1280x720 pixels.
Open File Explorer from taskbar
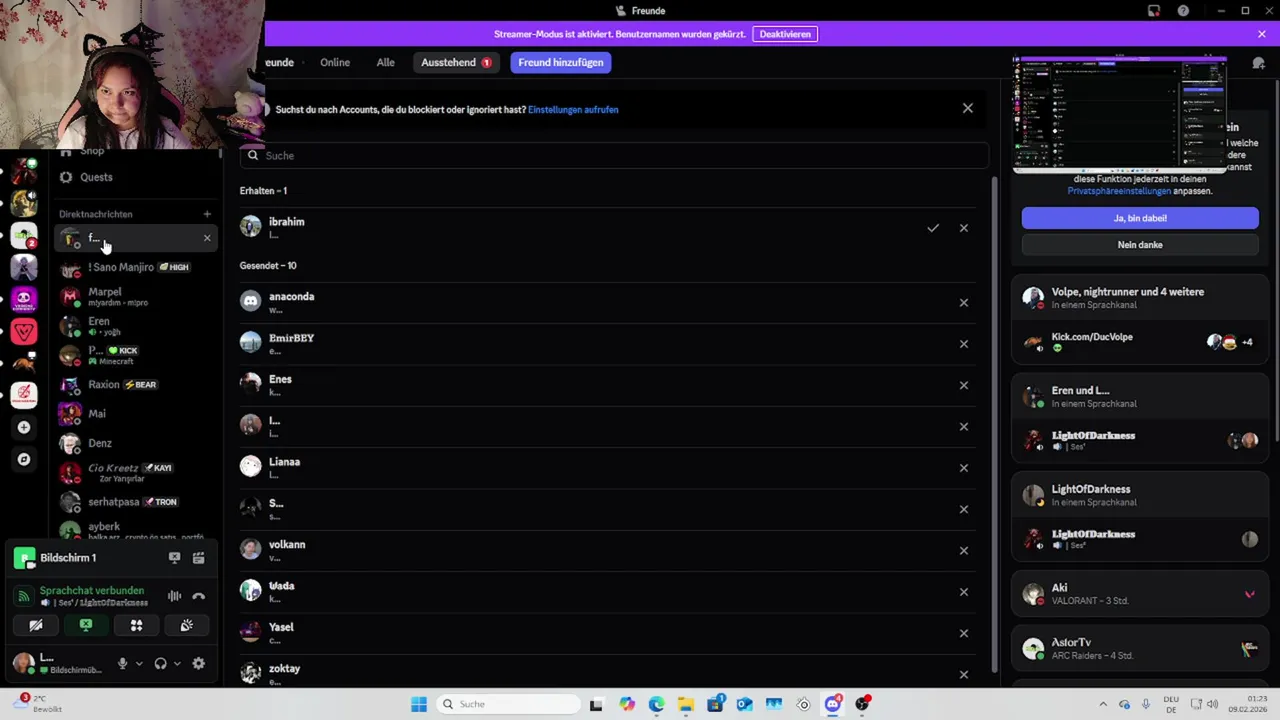tap(686, 704)
